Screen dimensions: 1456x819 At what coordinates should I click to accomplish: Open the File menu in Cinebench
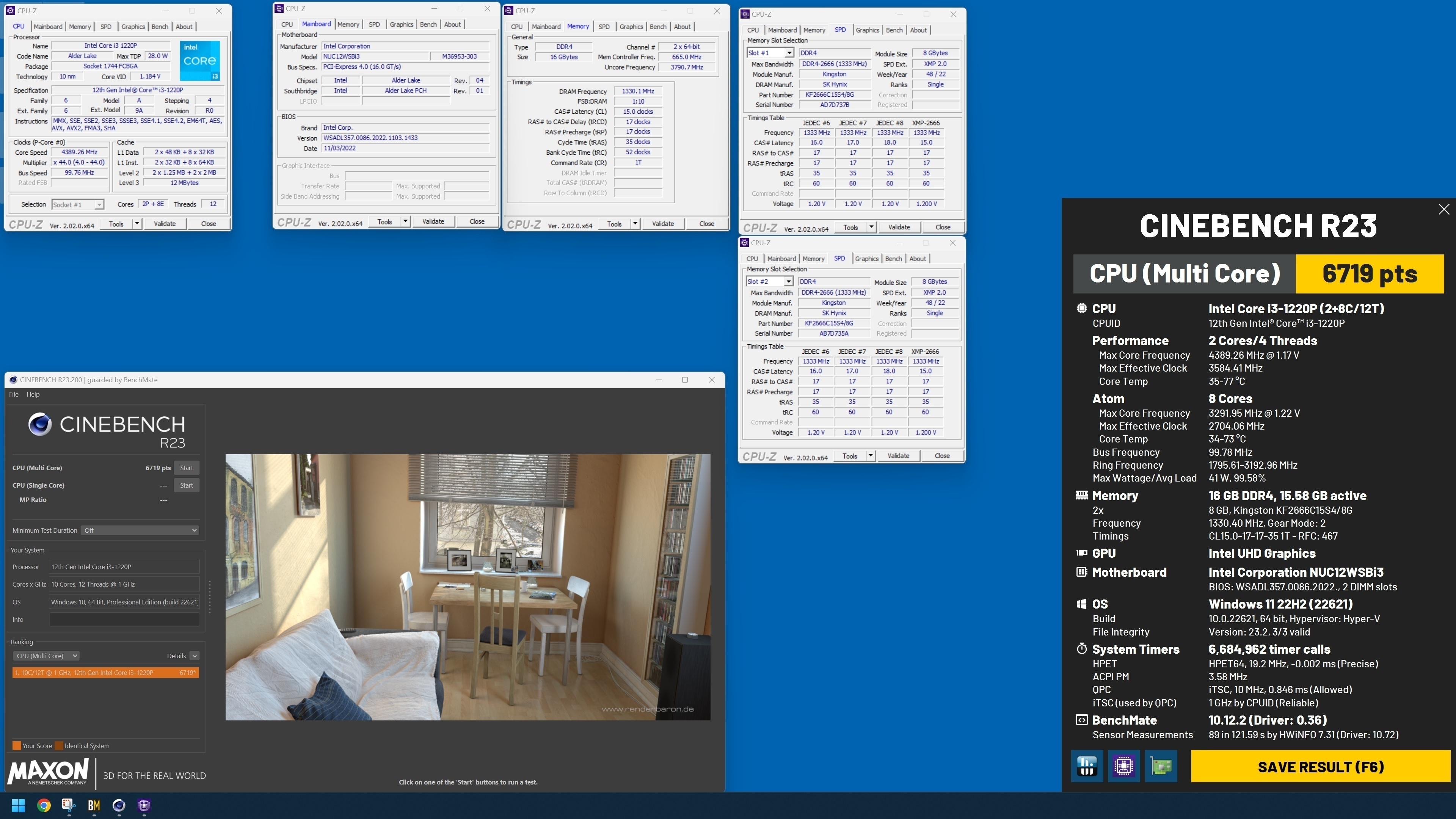(14, 394)
